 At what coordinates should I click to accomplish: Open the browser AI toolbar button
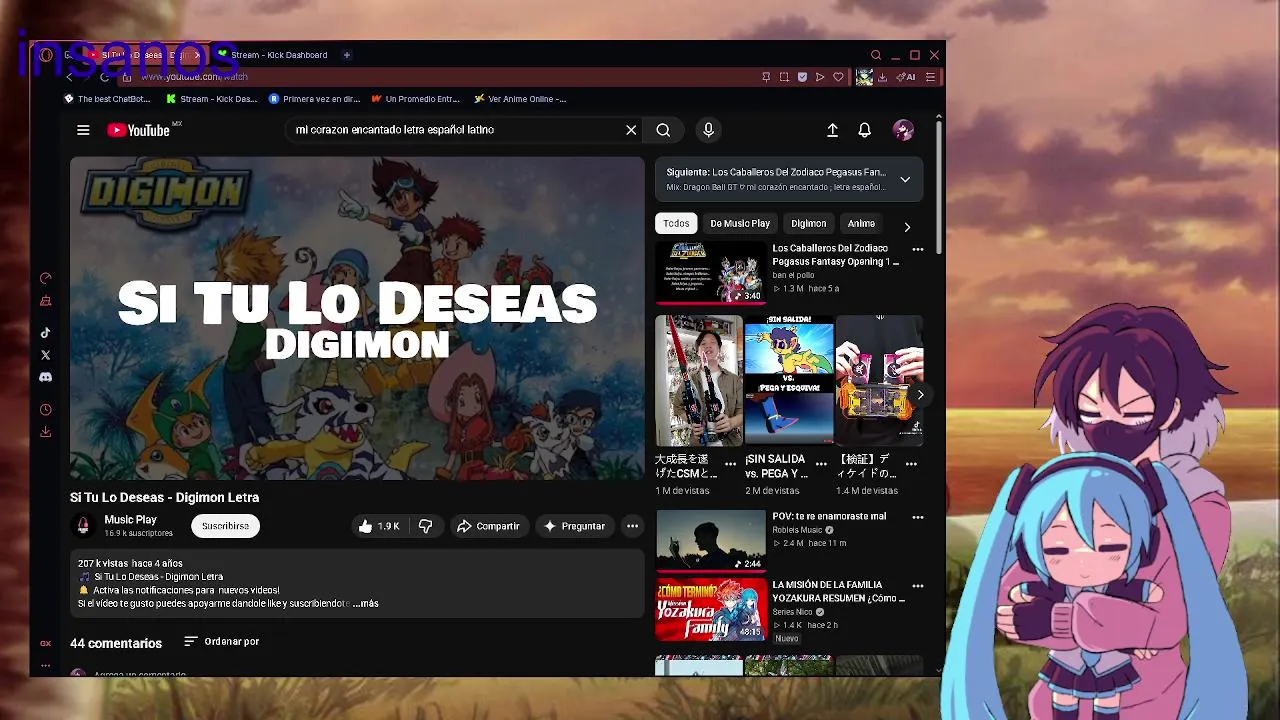[906, 77]
